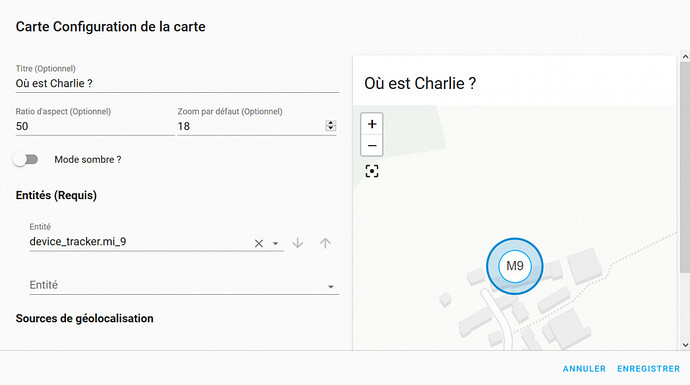Focus the Ratio d'aspect field

[x=95, y=126]
